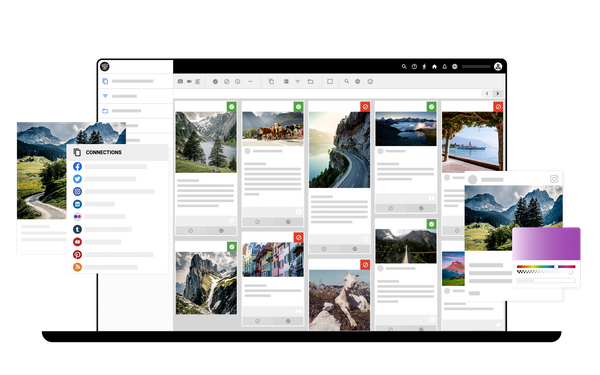This screenshot has width=600, height=375.
Task: Select the Flickr connection row
Action: [x=118, y=217]
